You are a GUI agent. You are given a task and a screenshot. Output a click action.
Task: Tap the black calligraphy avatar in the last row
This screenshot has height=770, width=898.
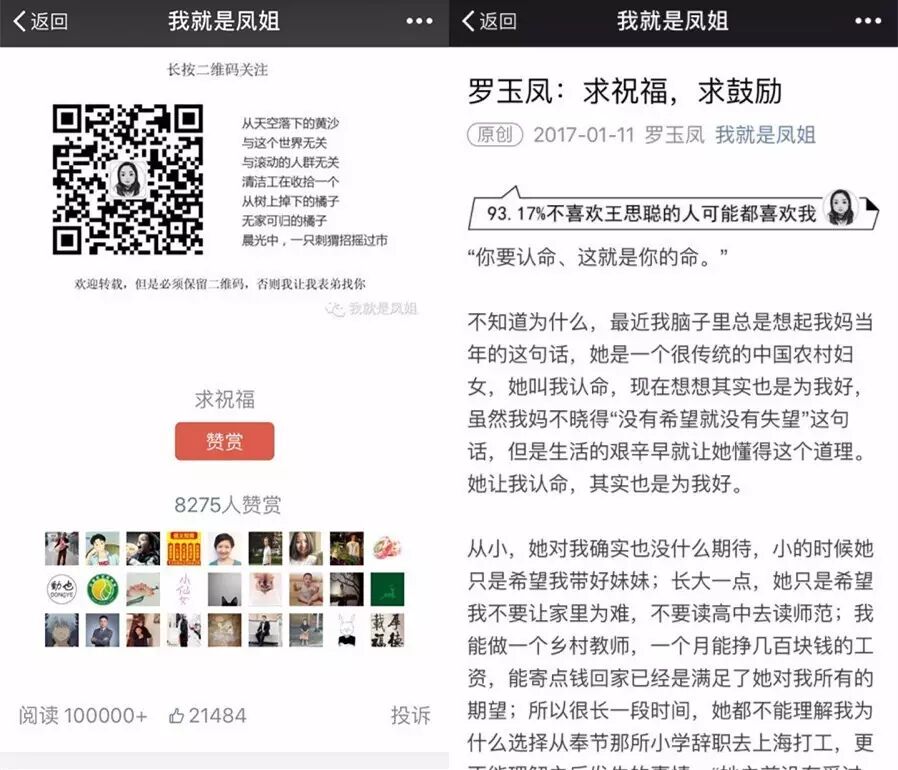click(x=387, y=630)
